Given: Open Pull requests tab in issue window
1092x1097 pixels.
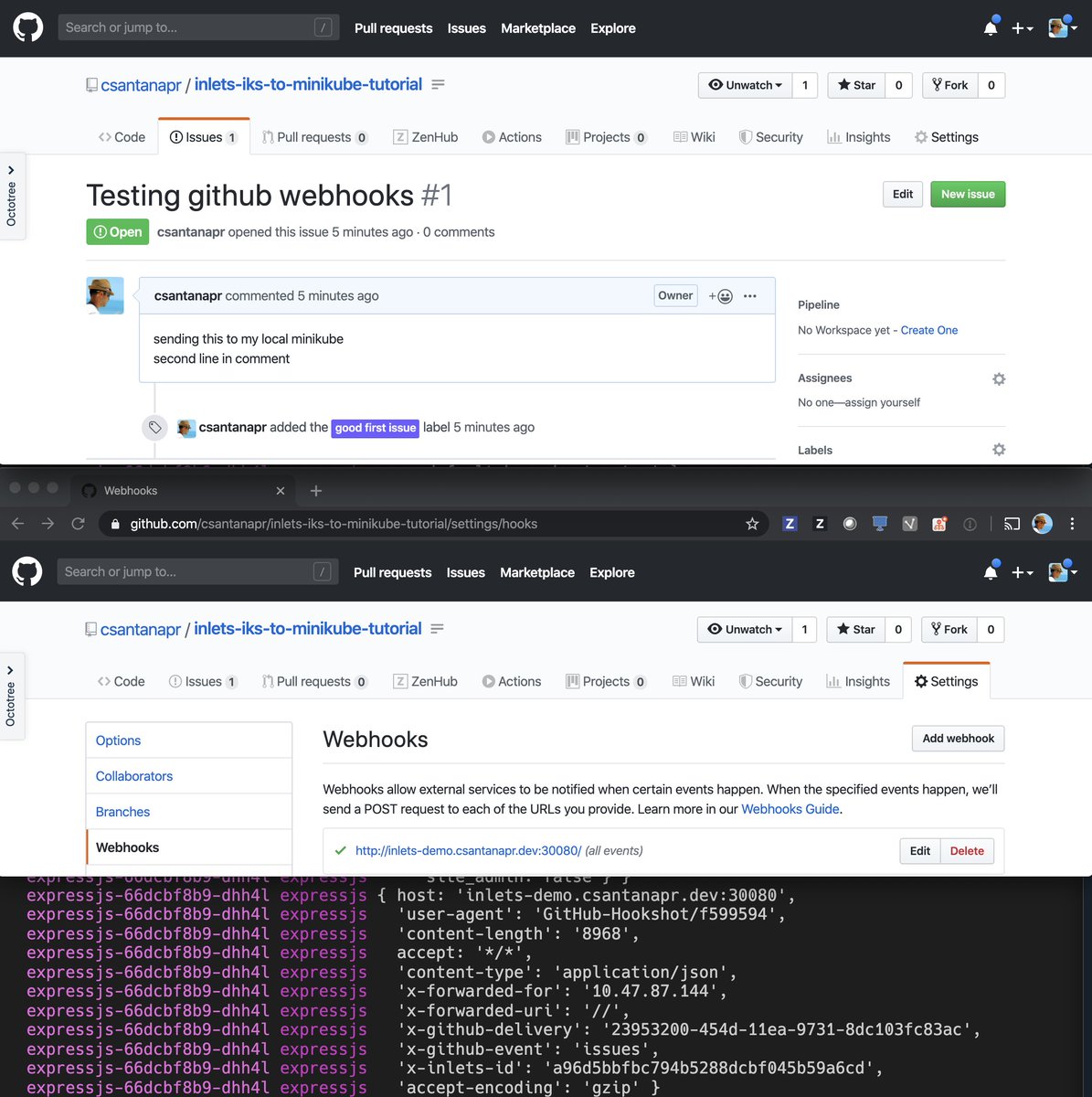Looking at the screenshot, I should 314,137.
